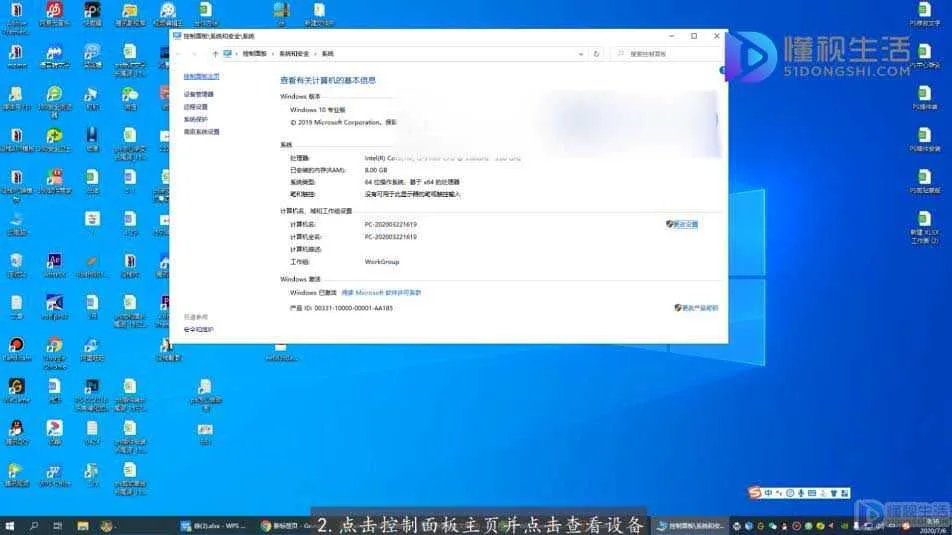Switch to the 控制面板 taskbar window
This screenshot has height=535, width=952.
tap(690, 526)
